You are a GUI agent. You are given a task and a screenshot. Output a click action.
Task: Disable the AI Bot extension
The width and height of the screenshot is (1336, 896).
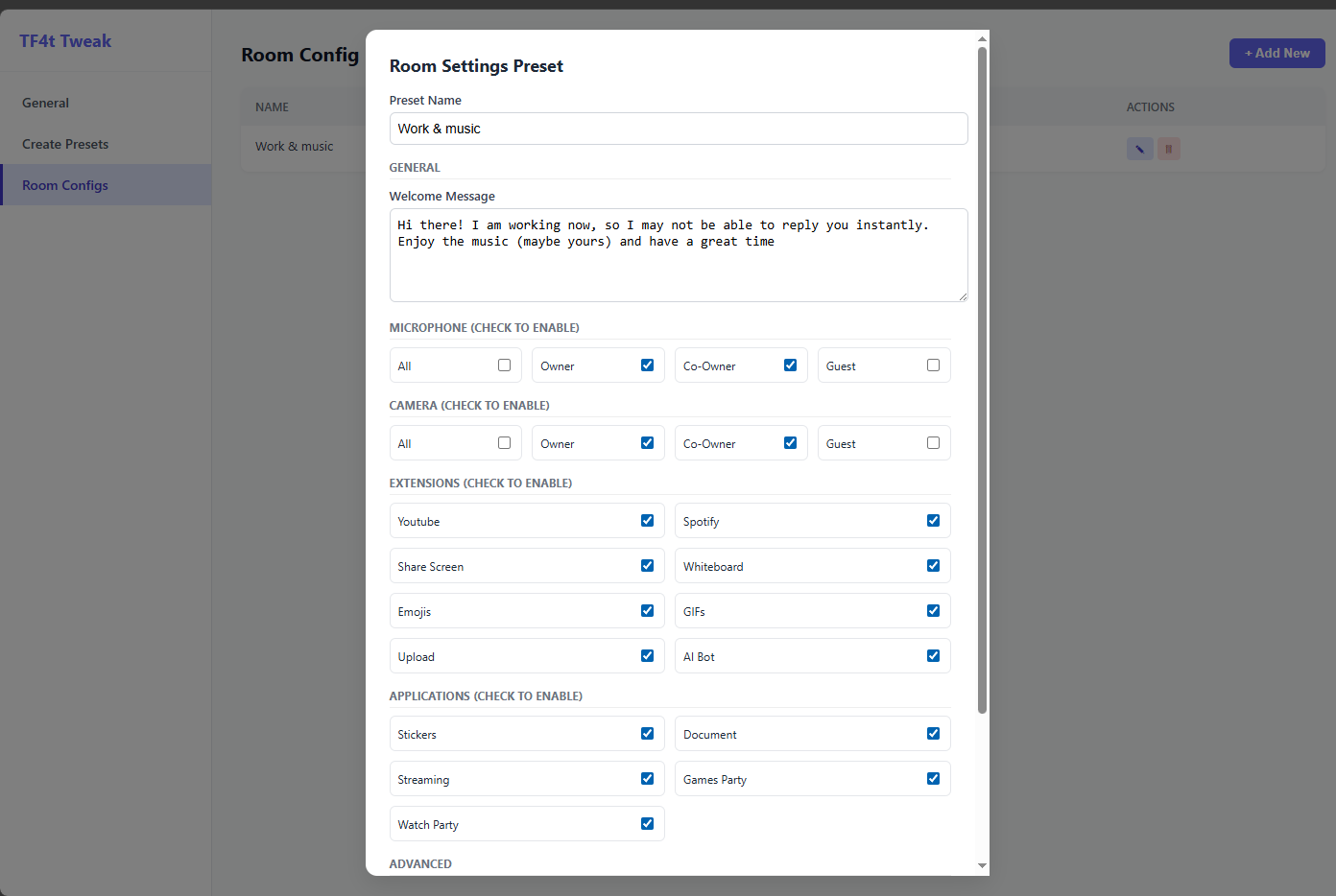tap(933, 656)
